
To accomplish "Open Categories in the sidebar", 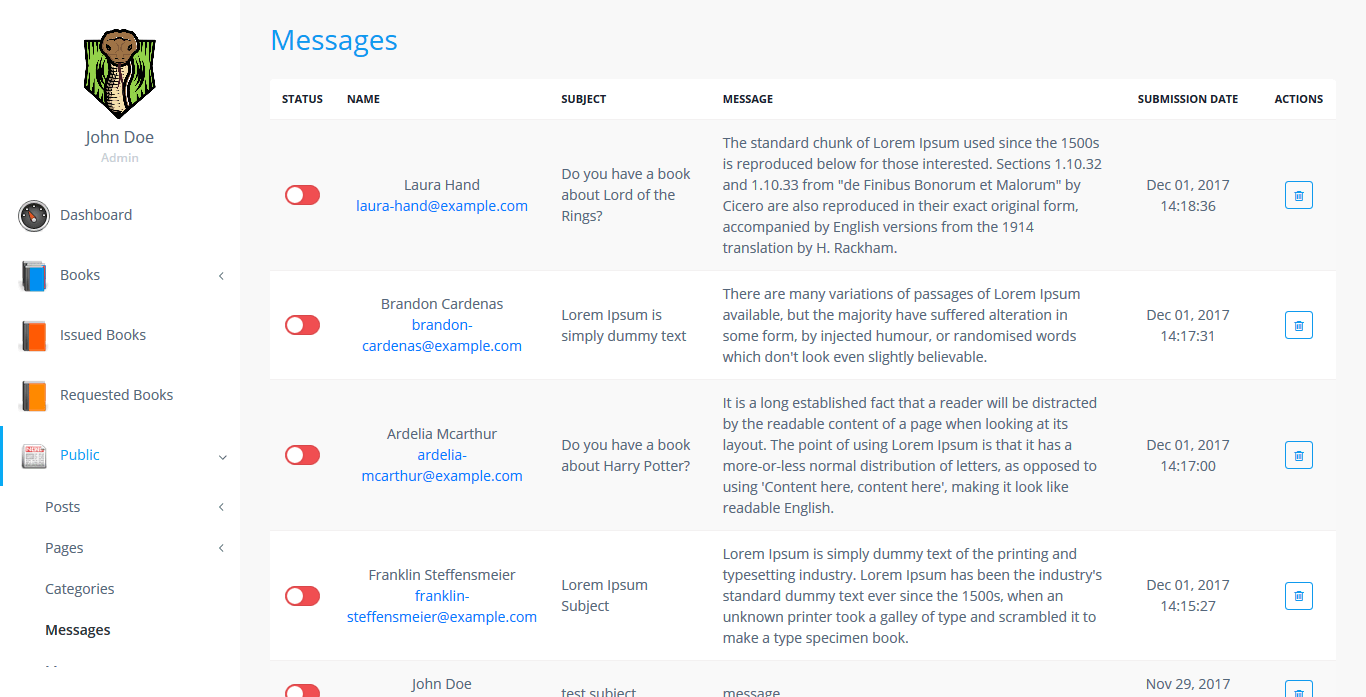I will [x=80, y=589].
